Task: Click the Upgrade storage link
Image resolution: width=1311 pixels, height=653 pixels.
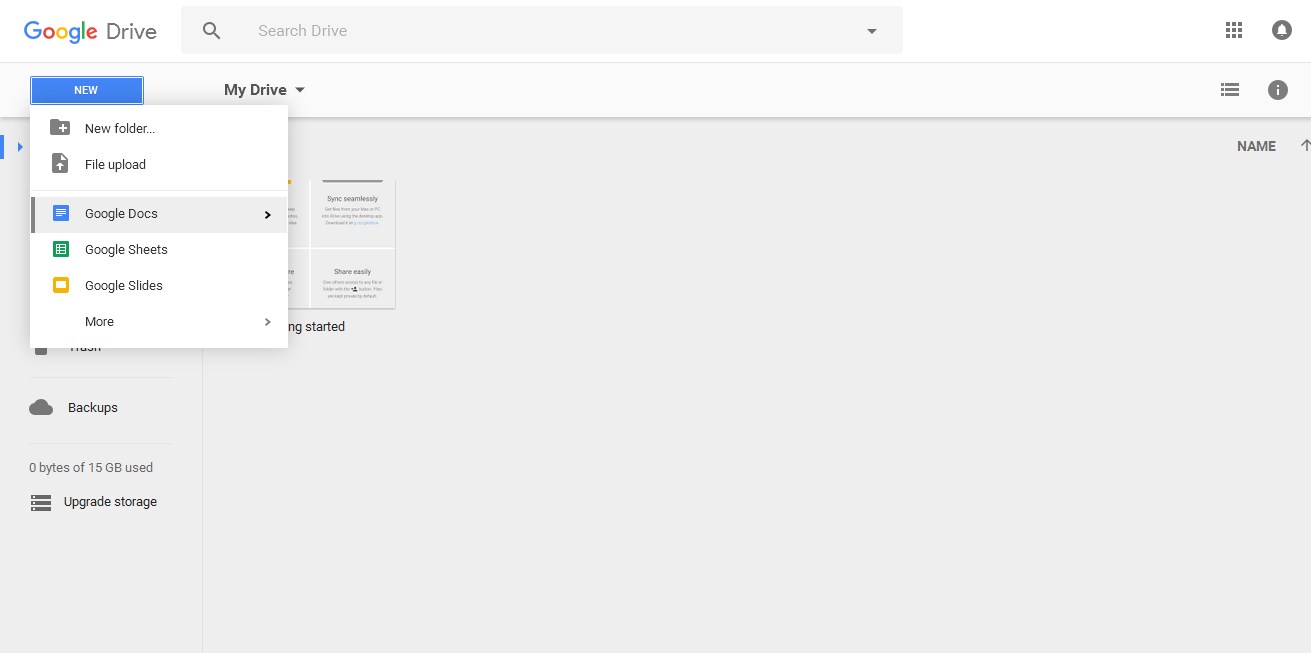Action: pos(110,502)
